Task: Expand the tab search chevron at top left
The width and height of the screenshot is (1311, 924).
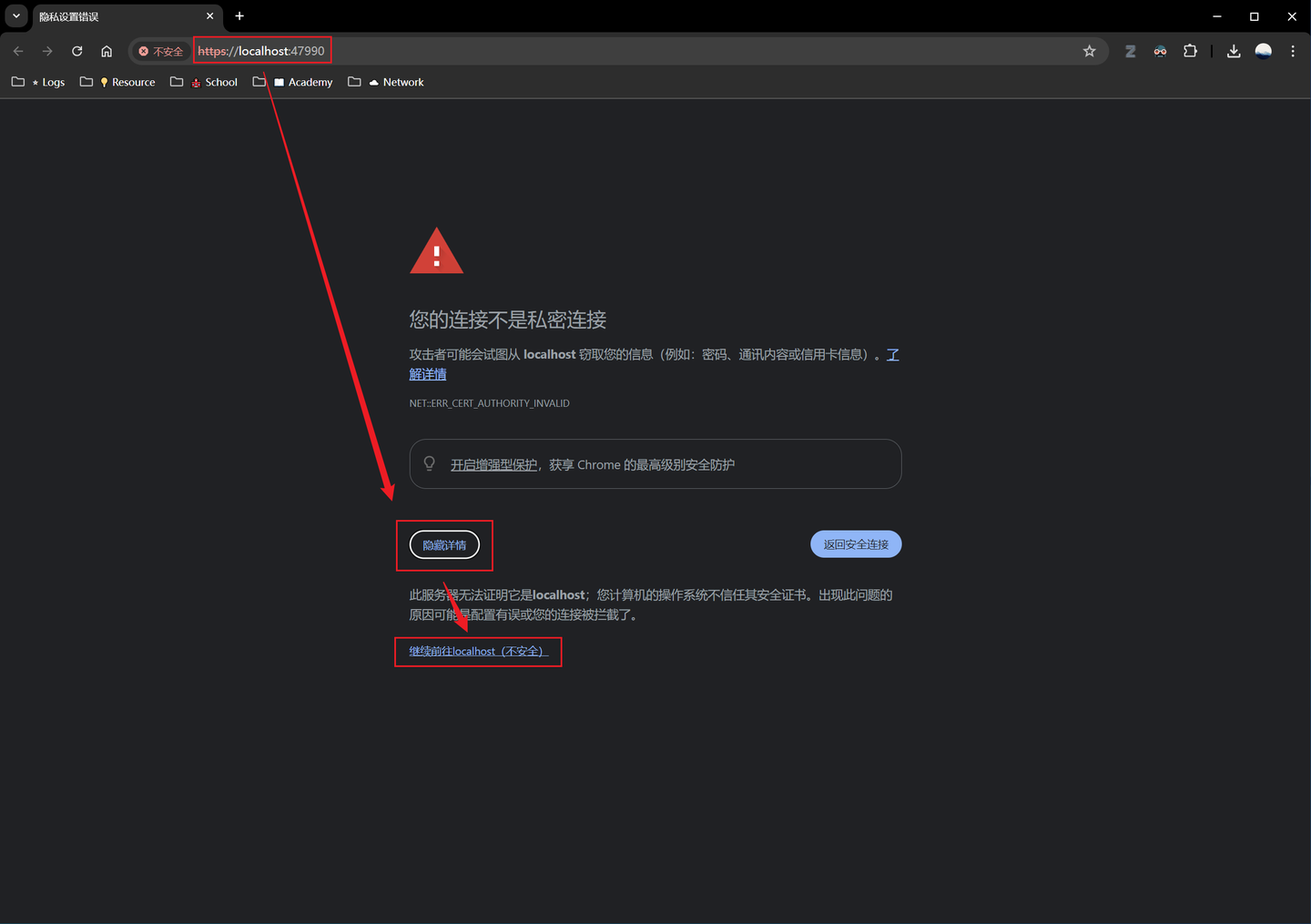Action: (x=16, y=15)
